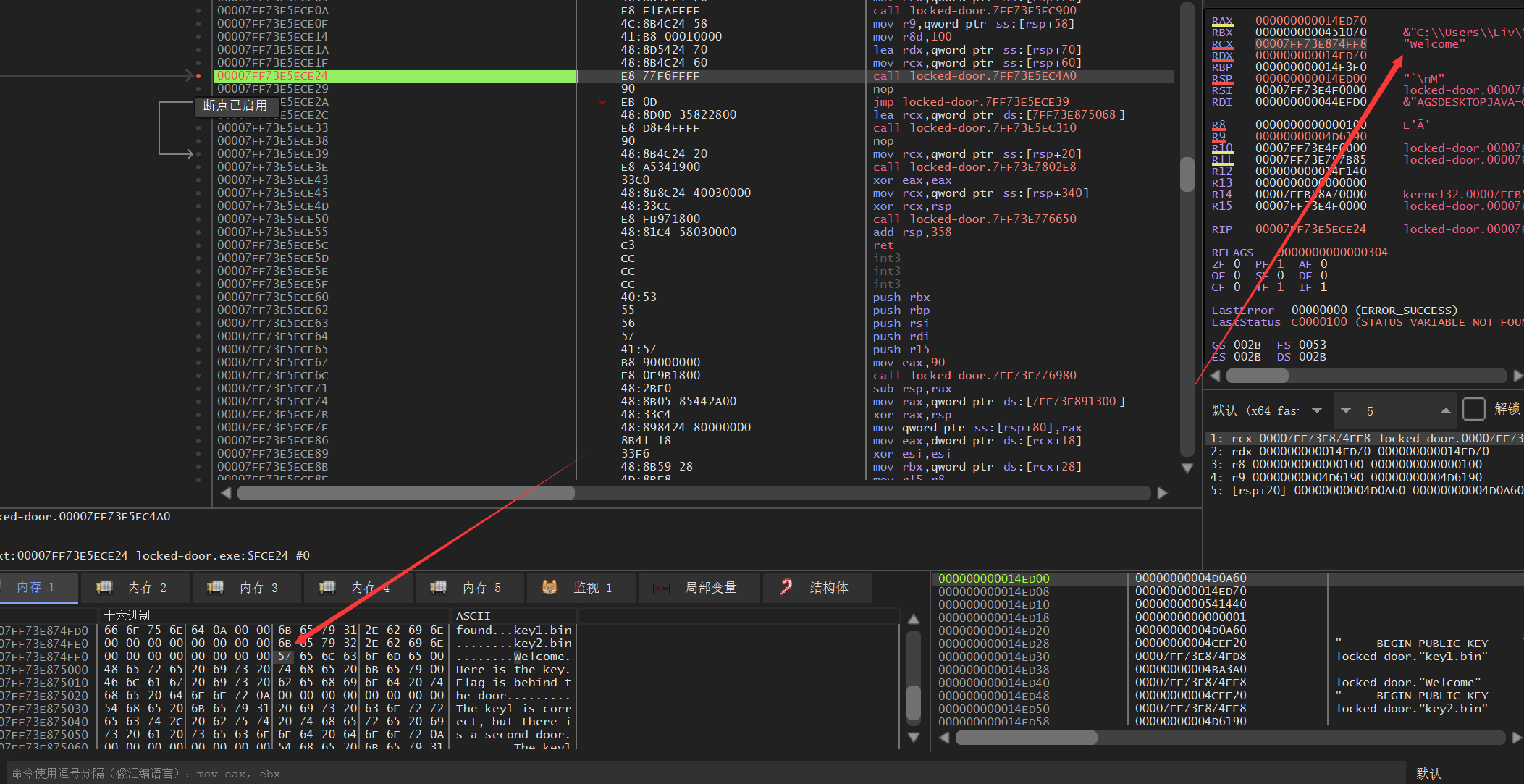The height and width of the screenshot is (784, 1524).
Task: Click the stack panel horizontal scrollbar right arrow
Action: click(1517, 738)
